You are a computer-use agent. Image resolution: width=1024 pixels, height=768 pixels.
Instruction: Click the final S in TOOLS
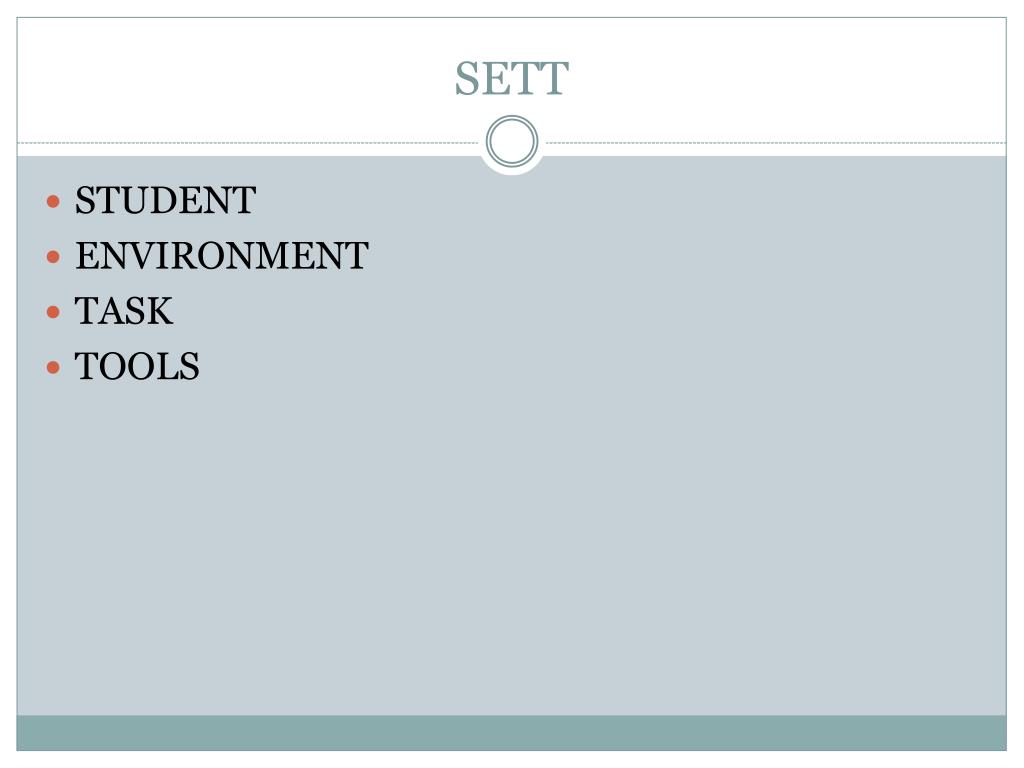[x=190, y=366]
